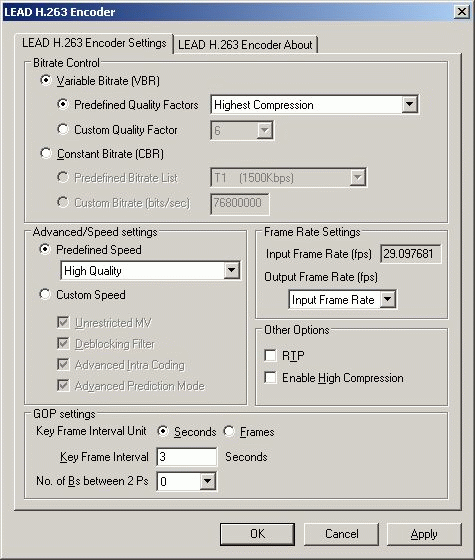Switch to LEAD H.263 Encoder About tab
475x560 pixels.
coord(245,45)
